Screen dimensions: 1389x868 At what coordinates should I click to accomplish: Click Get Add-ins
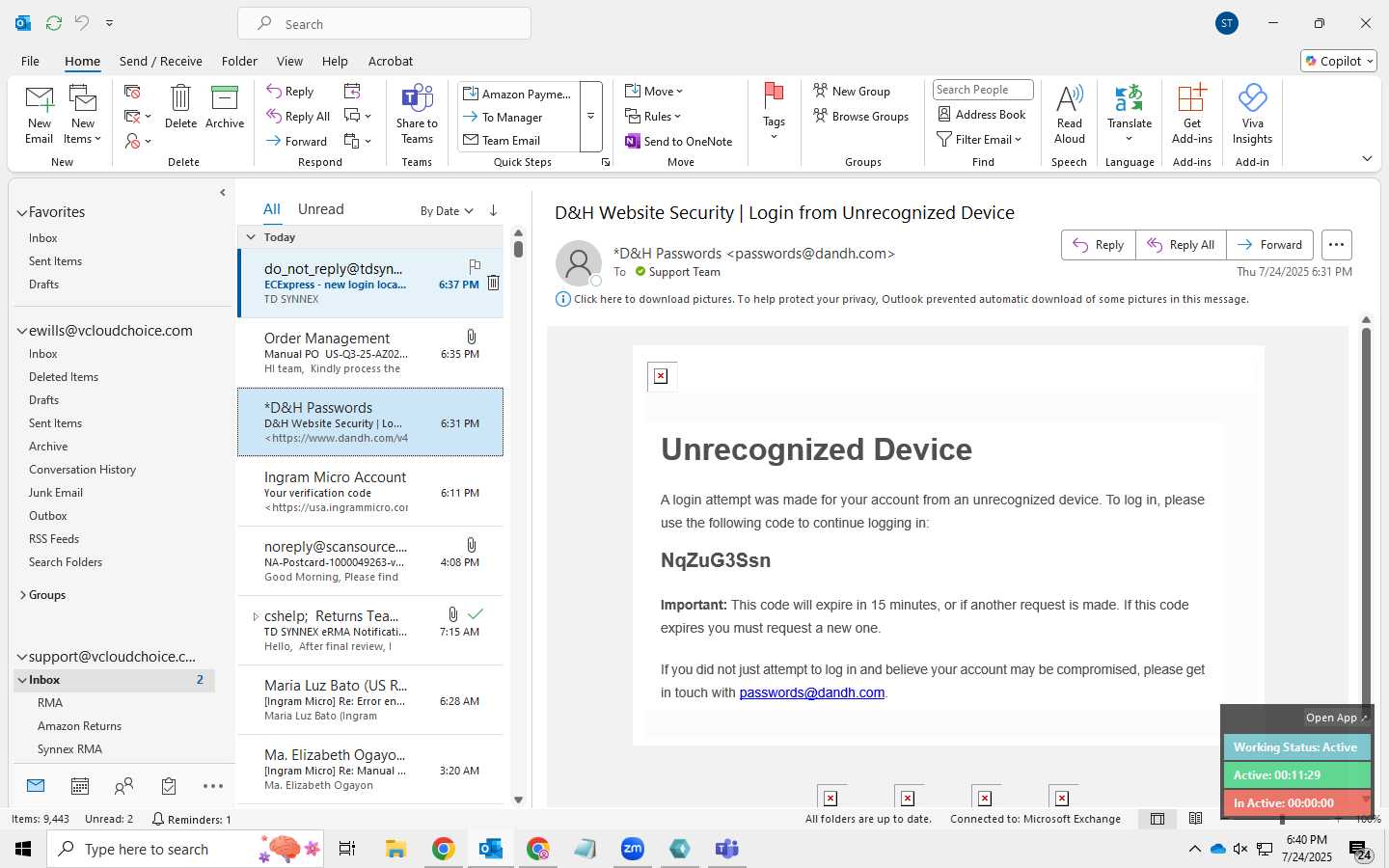(1192, 114)
